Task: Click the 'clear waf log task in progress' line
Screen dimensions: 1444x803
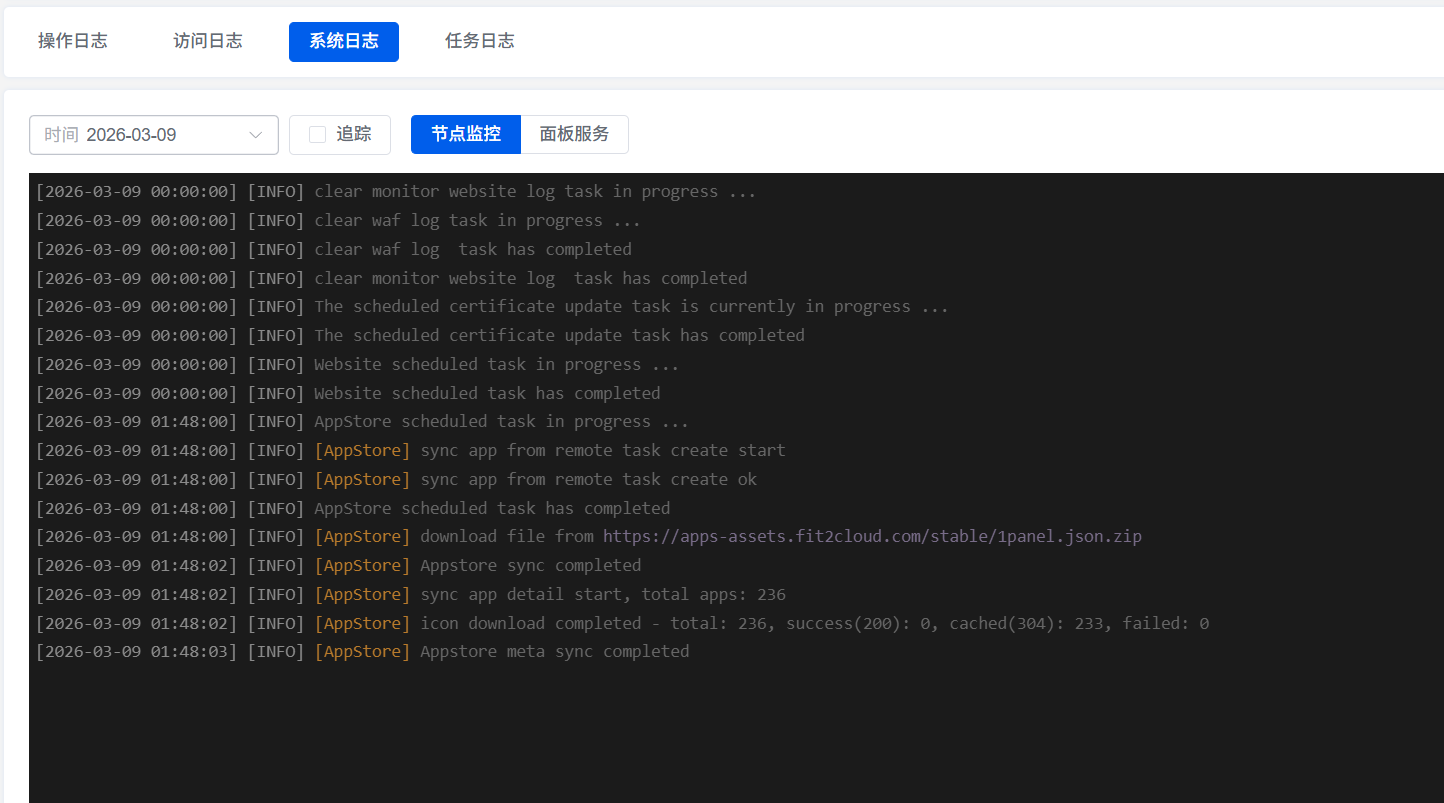Action: click(x=477, y=221)
